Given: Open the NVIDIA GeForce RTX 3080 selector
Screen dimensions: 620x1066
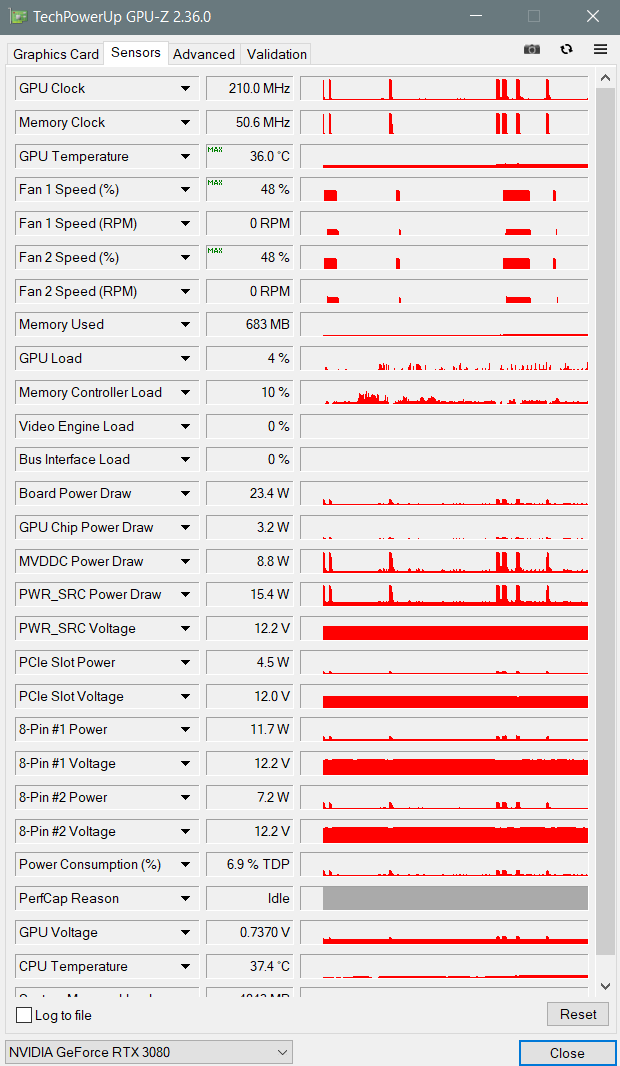Looking at the screenshot, I should click(x=149, y=1052).
